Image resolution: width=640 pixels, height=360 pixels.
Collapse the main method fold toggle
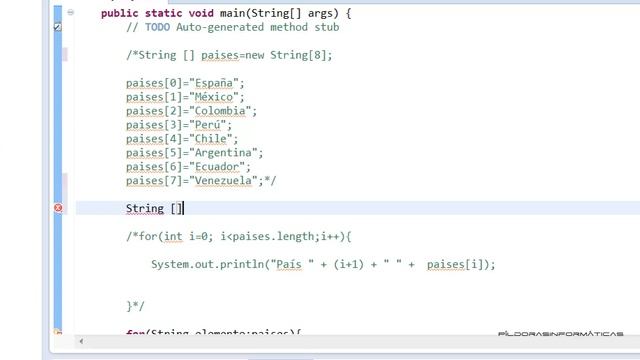coord(71,12)
